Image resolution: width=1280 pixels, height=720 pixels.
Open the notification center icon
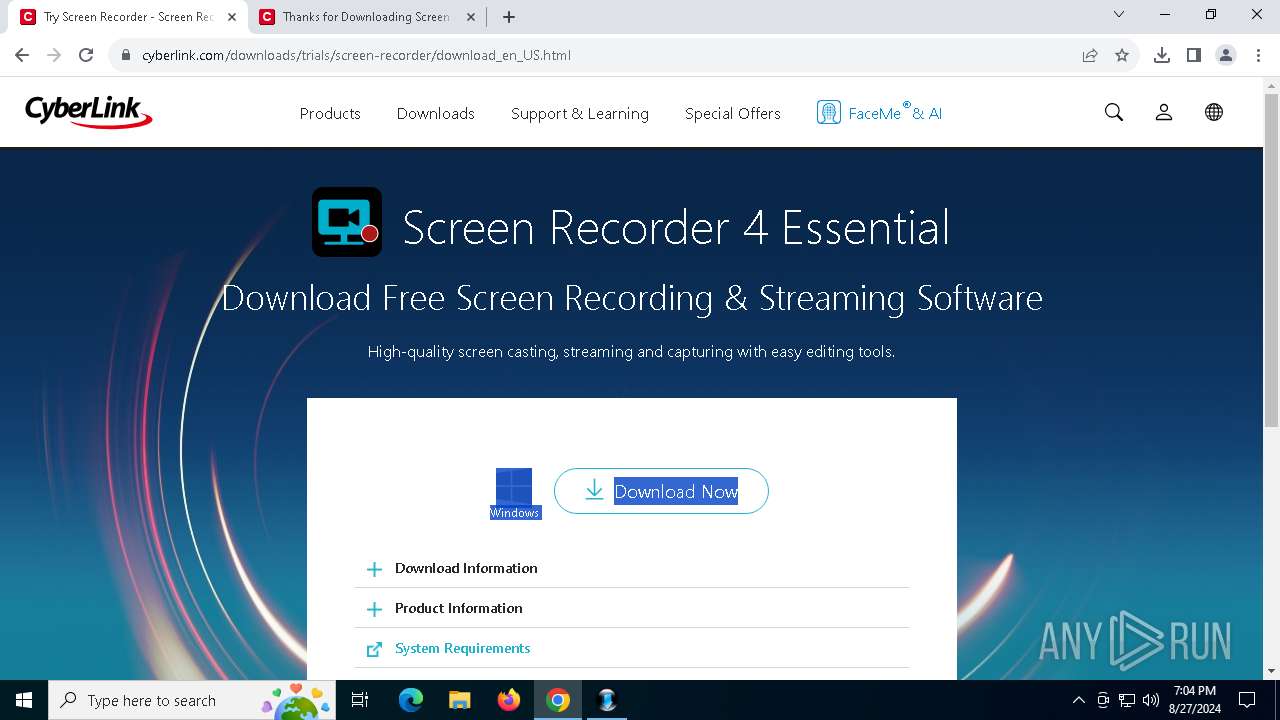pyautogui.click(x=1247, y=700)
